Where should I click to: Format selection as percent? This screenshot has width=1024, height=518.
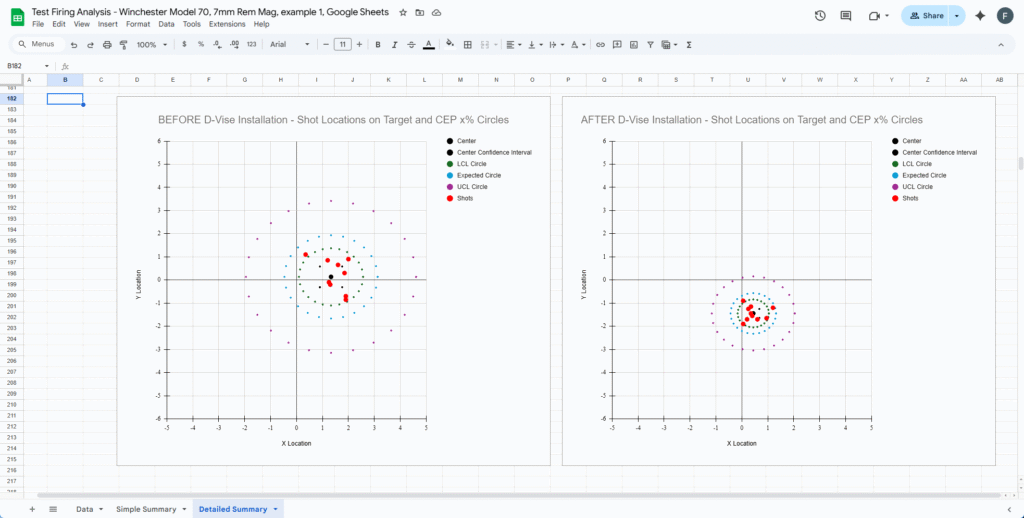click(x=200, y=44)
